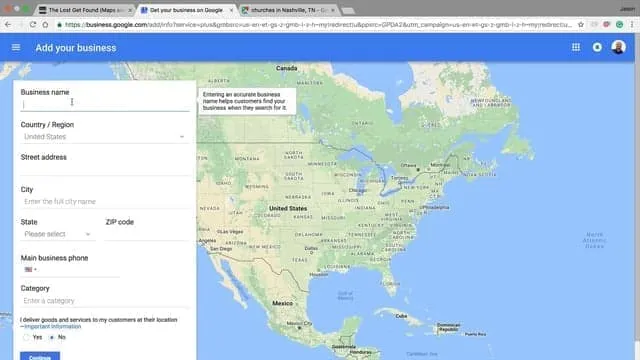
Task: Select the Yes delivery radio button
Action: click(x=26, y=337)
